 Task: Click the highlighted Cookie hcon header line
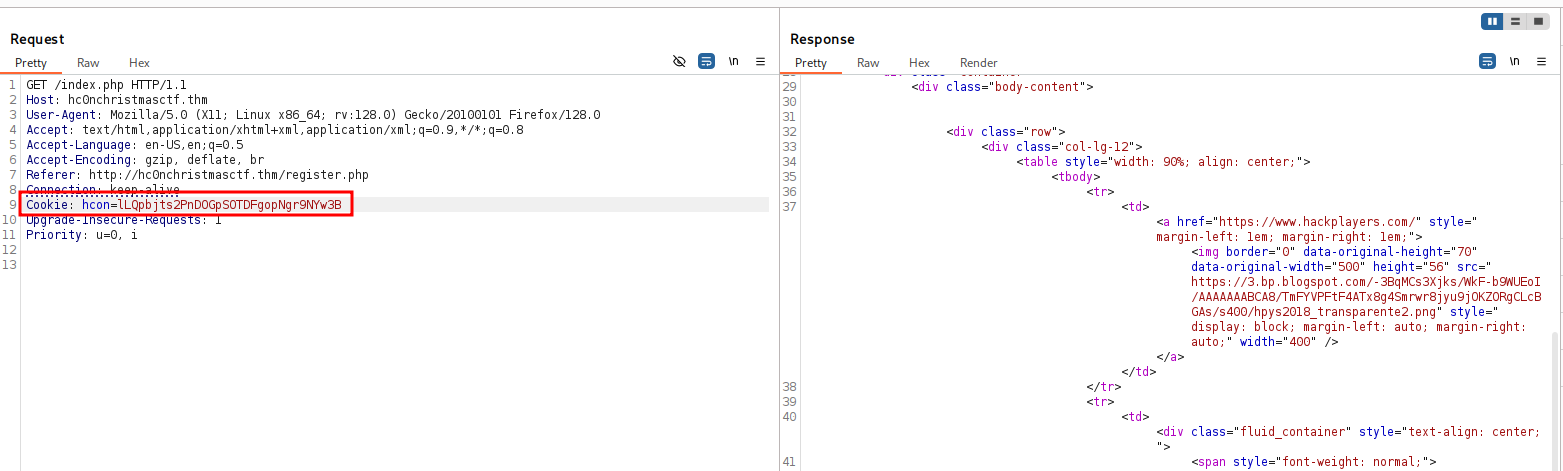tap(184, 205)
